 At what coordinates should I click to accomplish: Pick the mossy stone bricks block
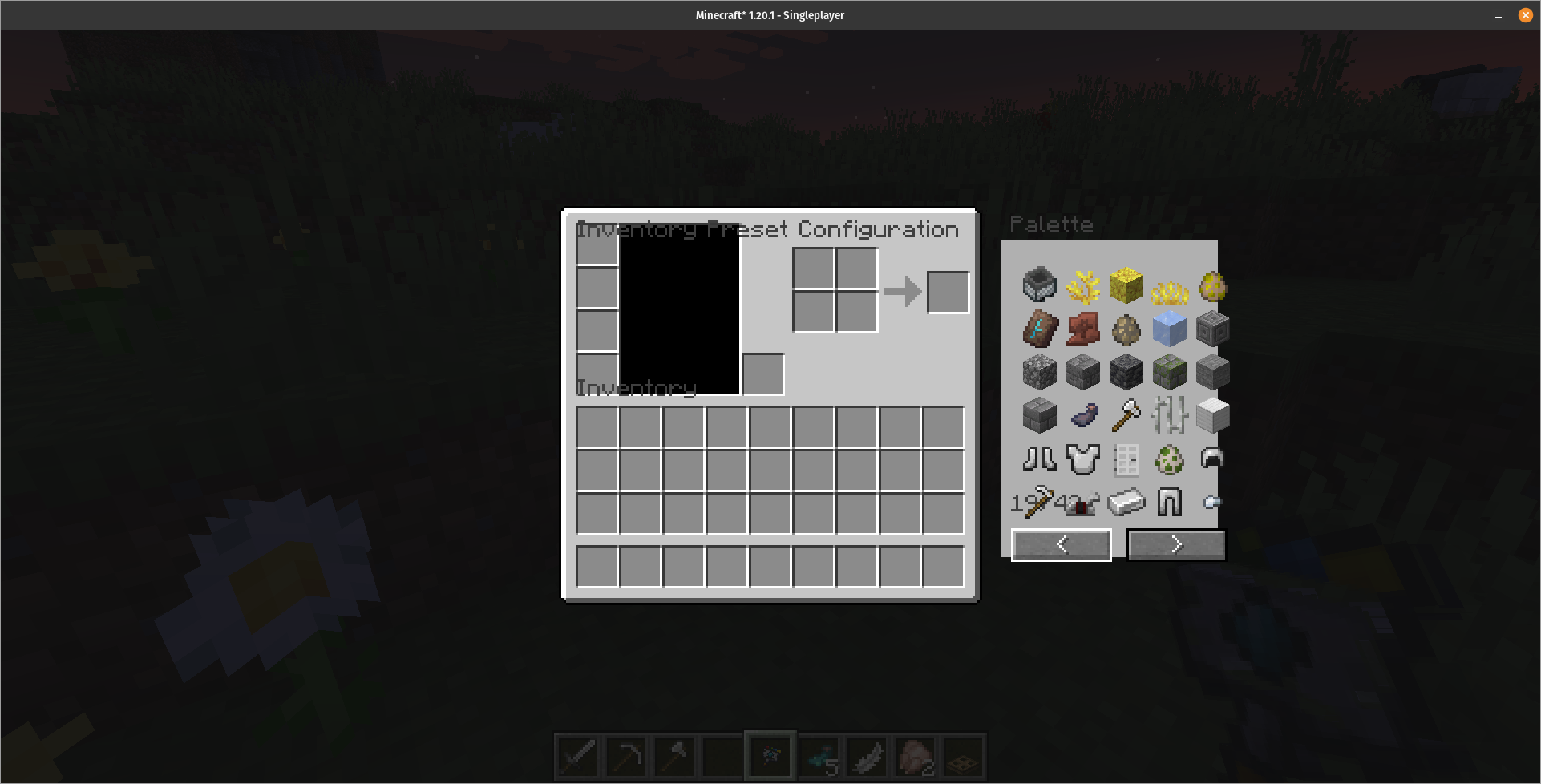click(1170, 372)
